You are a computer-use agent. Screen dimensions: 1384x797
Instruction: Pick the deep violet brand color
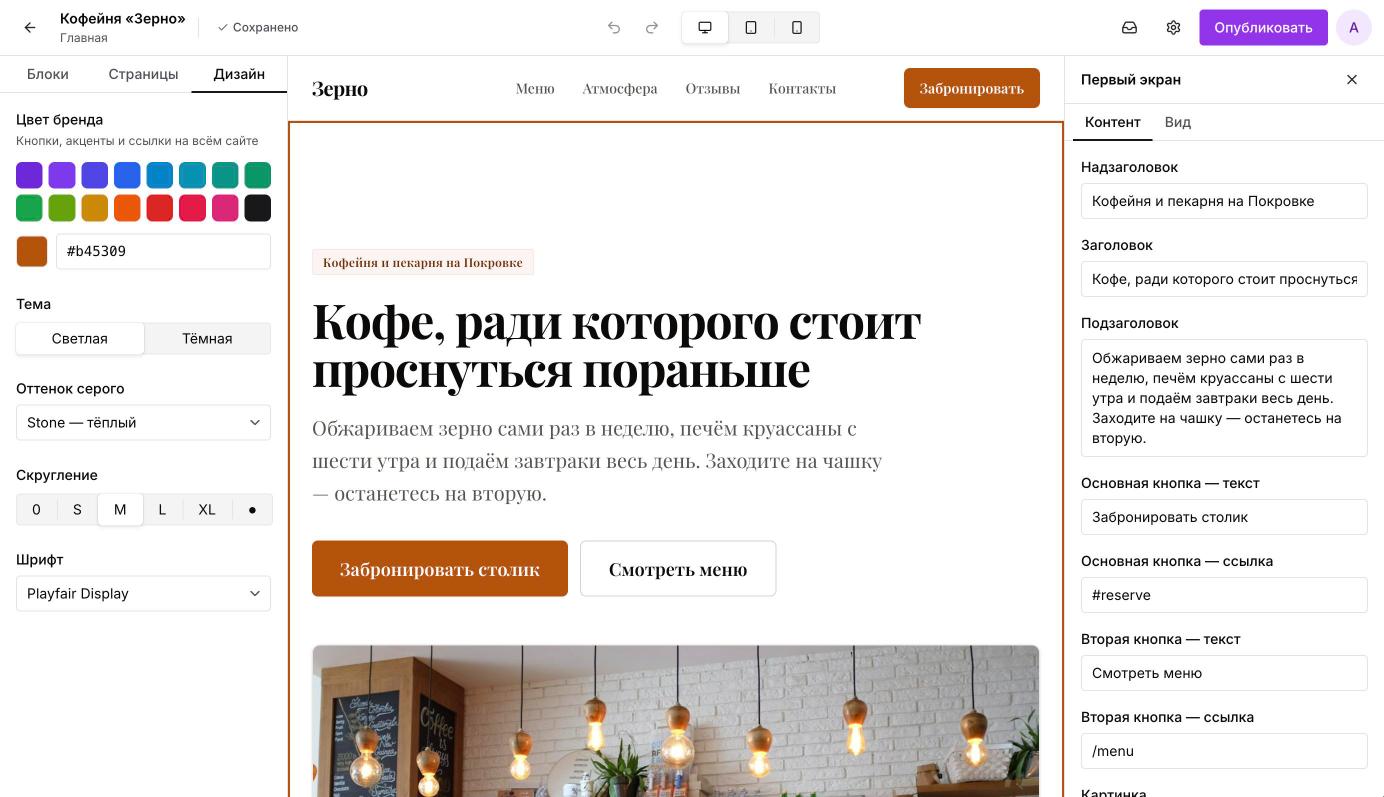tap(30, 175)
